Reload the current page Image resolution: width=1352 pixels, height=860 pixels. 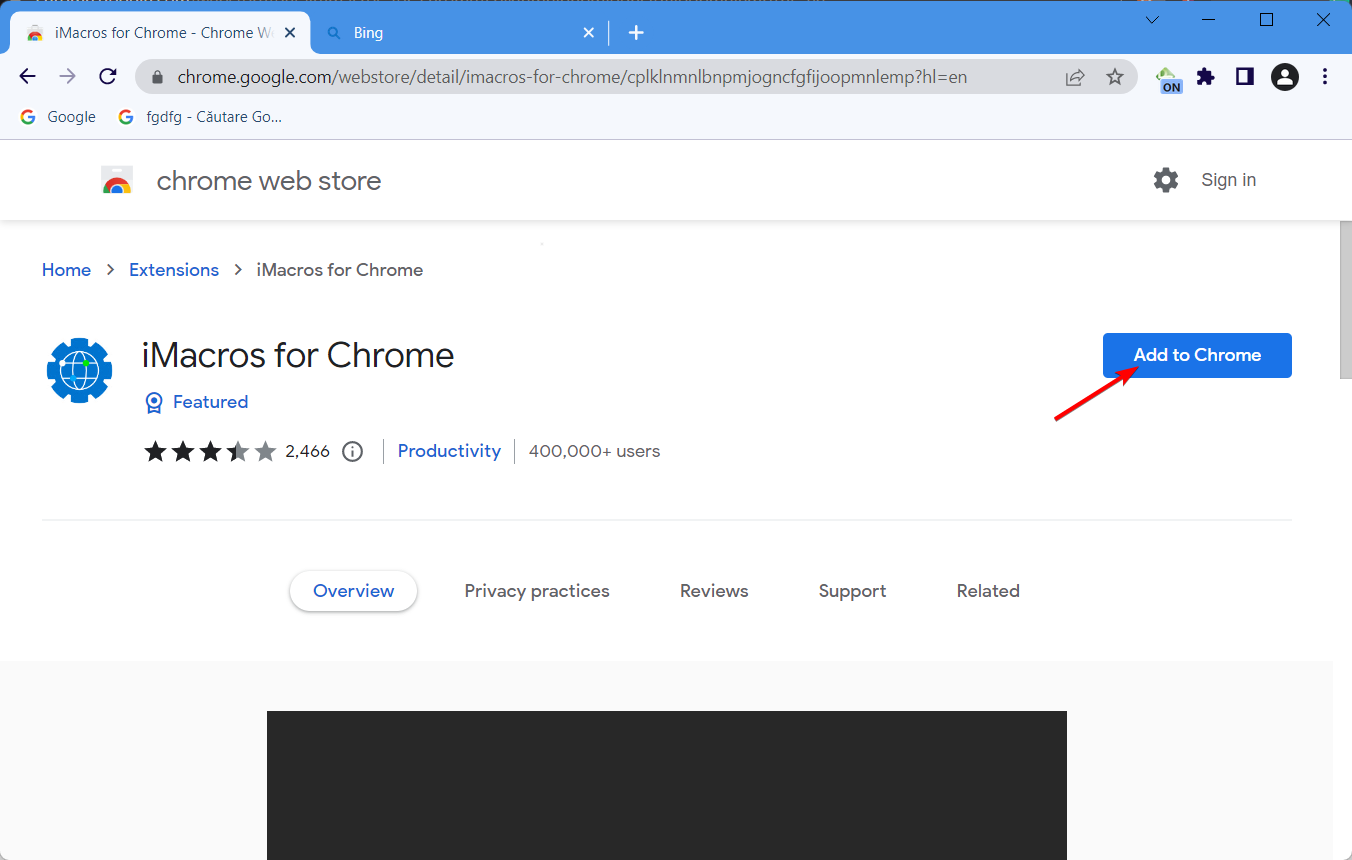tap(107, 77)
